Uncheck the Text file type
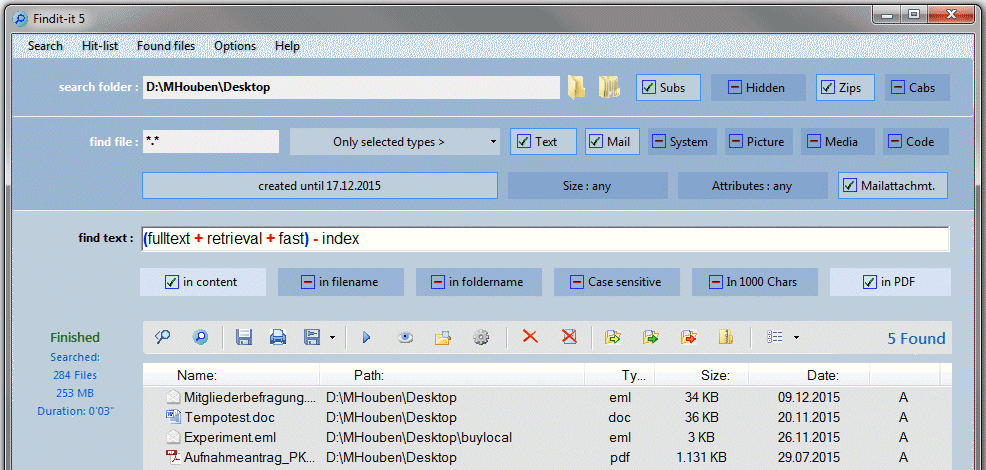The width and height of the screenshot is (986, 470). point(543,142)
